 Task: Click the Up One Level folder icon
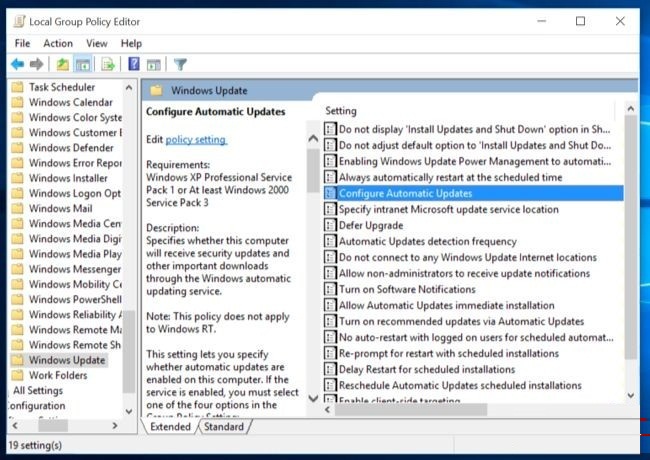coord(63,64)
